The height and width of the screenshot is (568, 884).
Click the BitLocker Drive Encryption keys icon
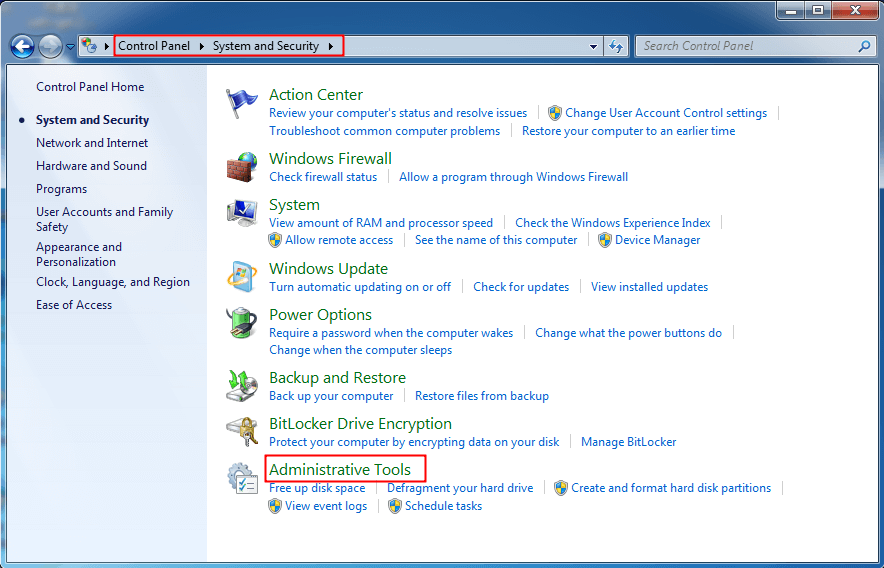pos(242,431)
